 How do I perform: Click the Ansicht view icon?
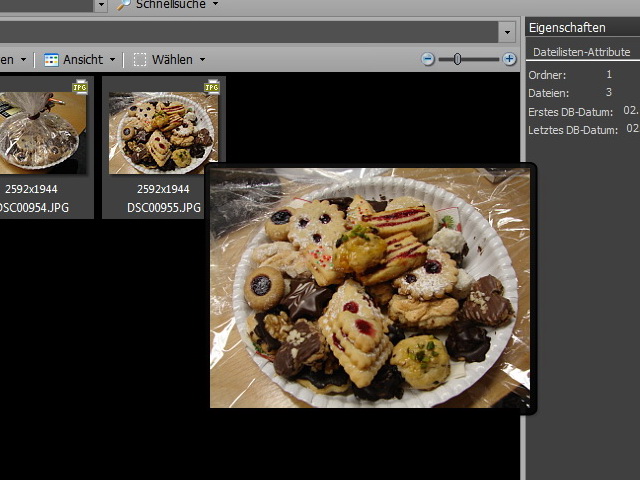click(51, 60)
